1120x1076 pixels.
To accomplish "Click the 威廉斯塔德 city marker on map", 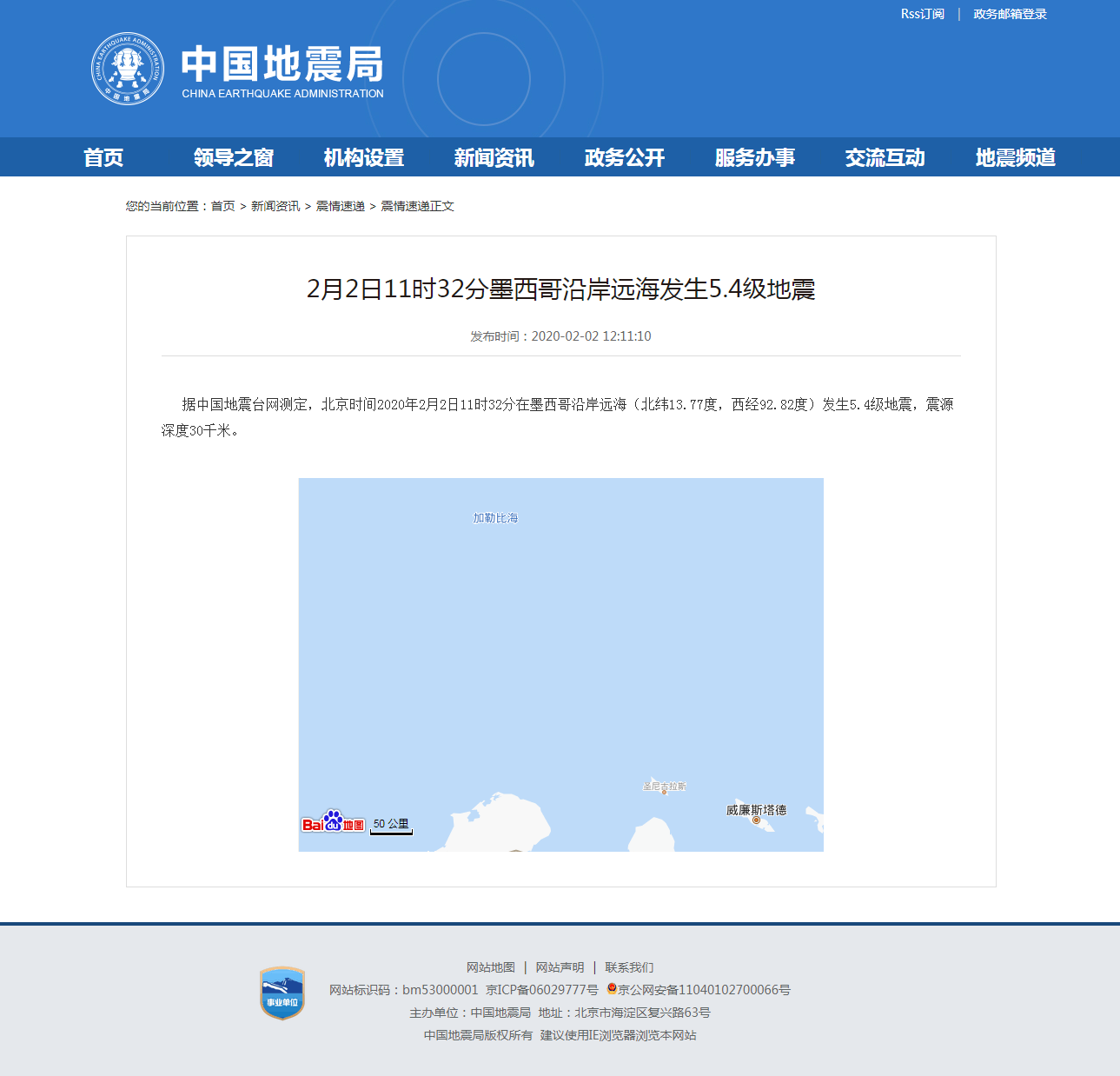I will (x=756, y=820).
